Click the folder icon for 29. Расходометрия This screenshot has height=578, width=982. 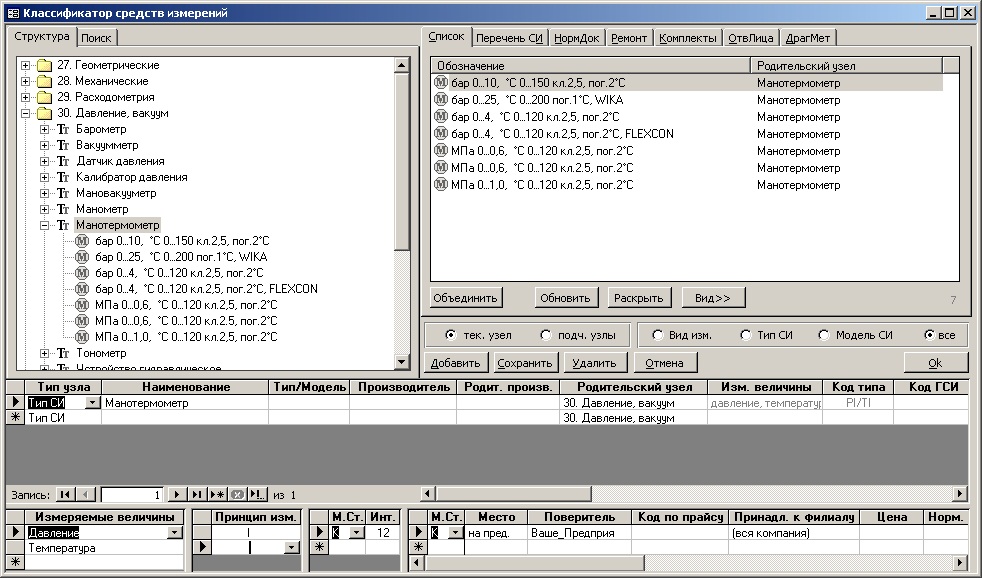pyautogui.click(x=44, y=97)
